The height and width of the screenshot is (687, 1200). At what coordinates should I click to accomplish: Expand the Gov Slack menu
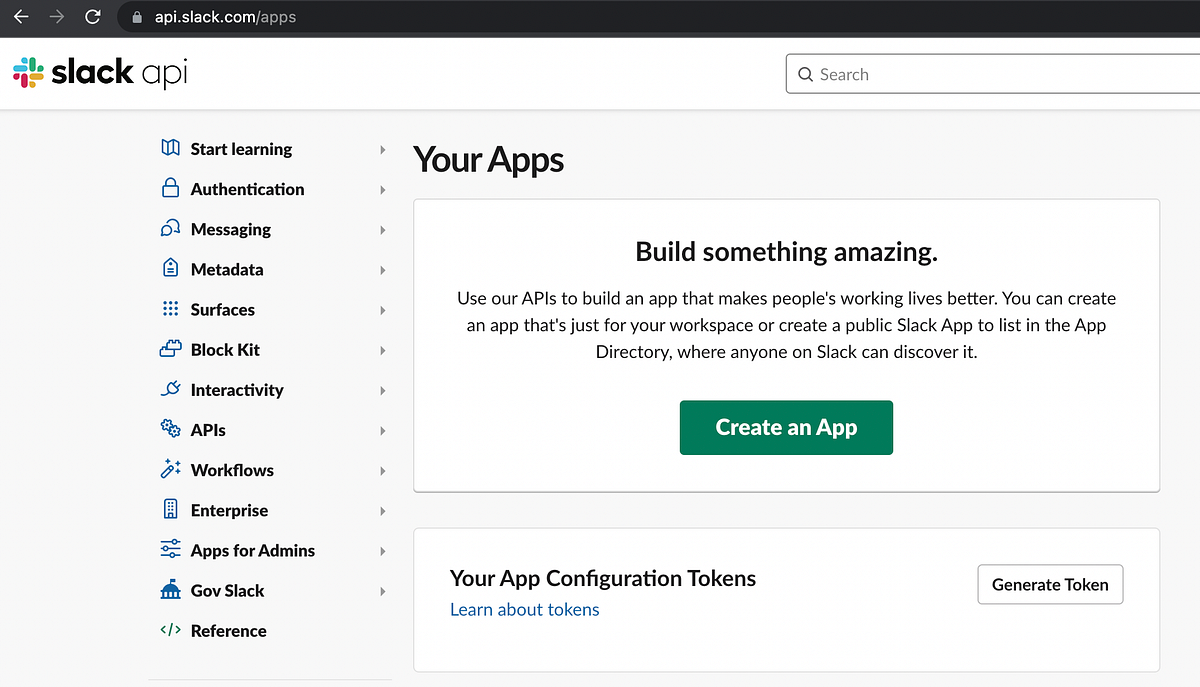point(382,590)
